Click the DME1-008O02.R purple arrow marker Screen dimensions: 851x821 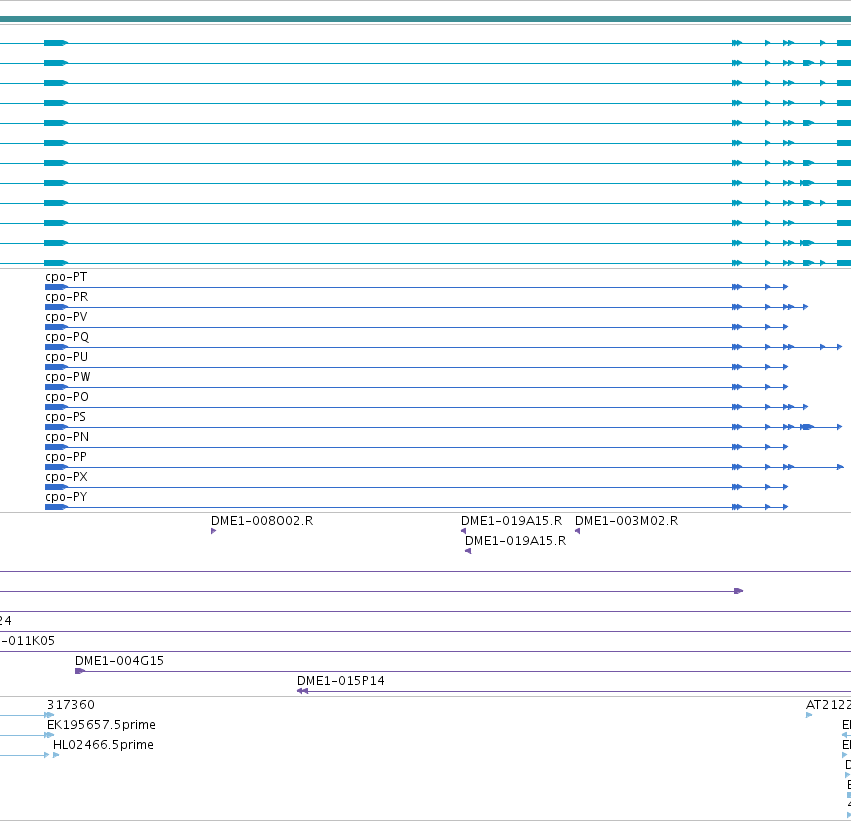click(x=213, y=531)
